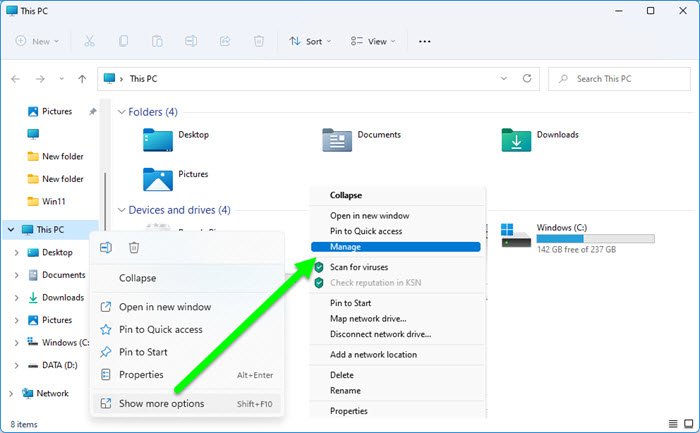Click Properties in the modern context menu
Viewport: 700px width, 433px height.
[187, 375]
